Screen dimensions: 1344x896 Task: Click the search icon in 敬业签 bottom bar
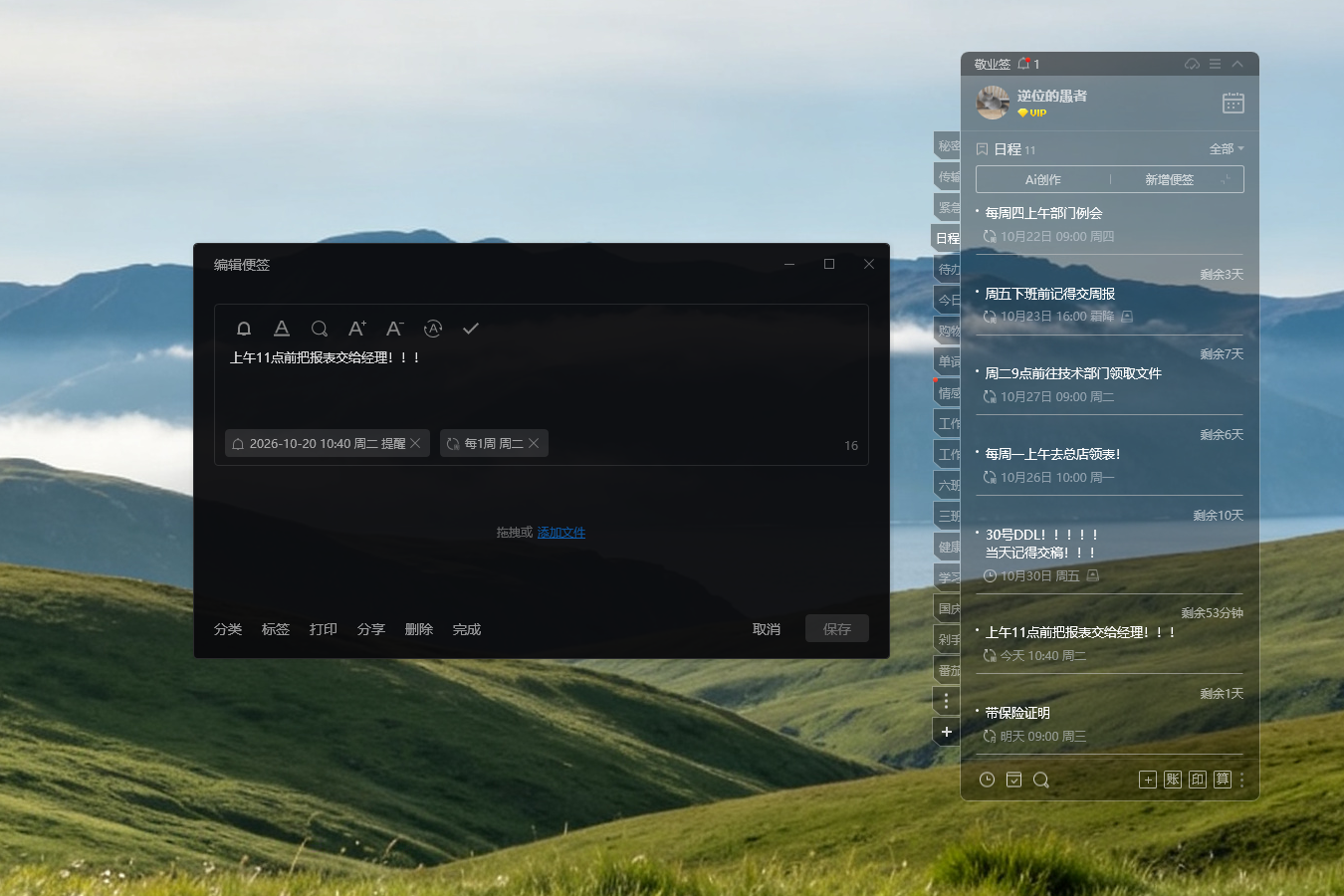tap(1041, 780)
